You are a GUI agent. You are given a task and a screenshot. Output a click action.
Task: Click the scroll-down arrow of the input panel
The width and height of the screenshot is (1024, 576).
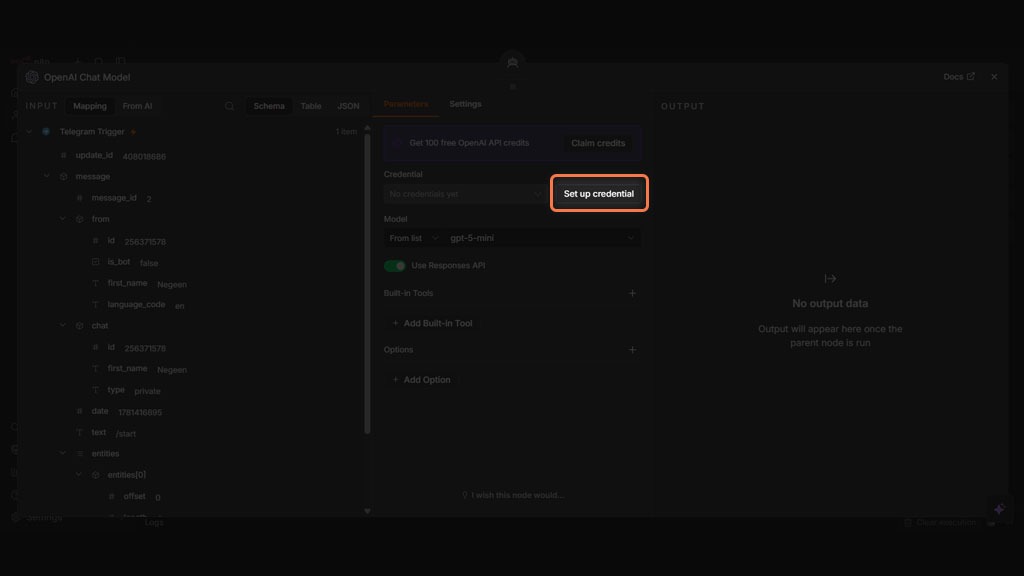pos(367,511)
